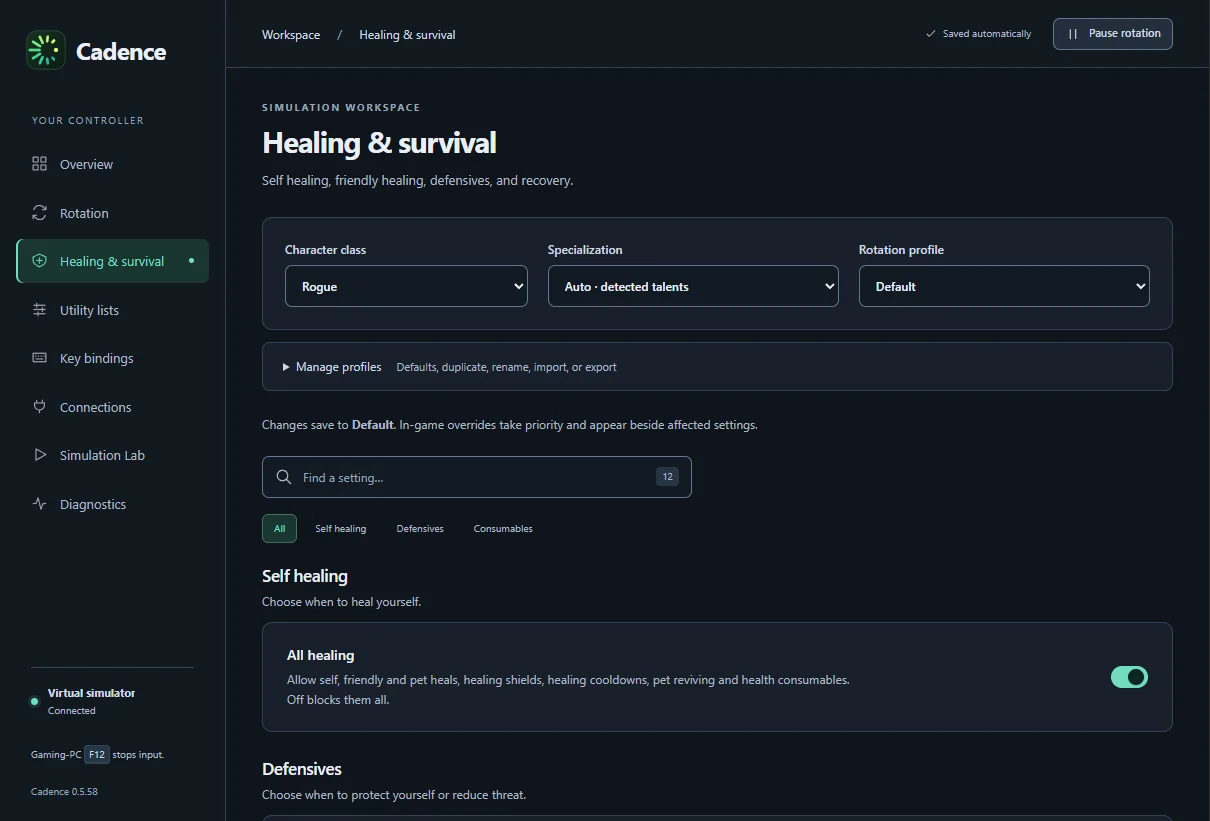Expand the Manage profiles section

717,367
